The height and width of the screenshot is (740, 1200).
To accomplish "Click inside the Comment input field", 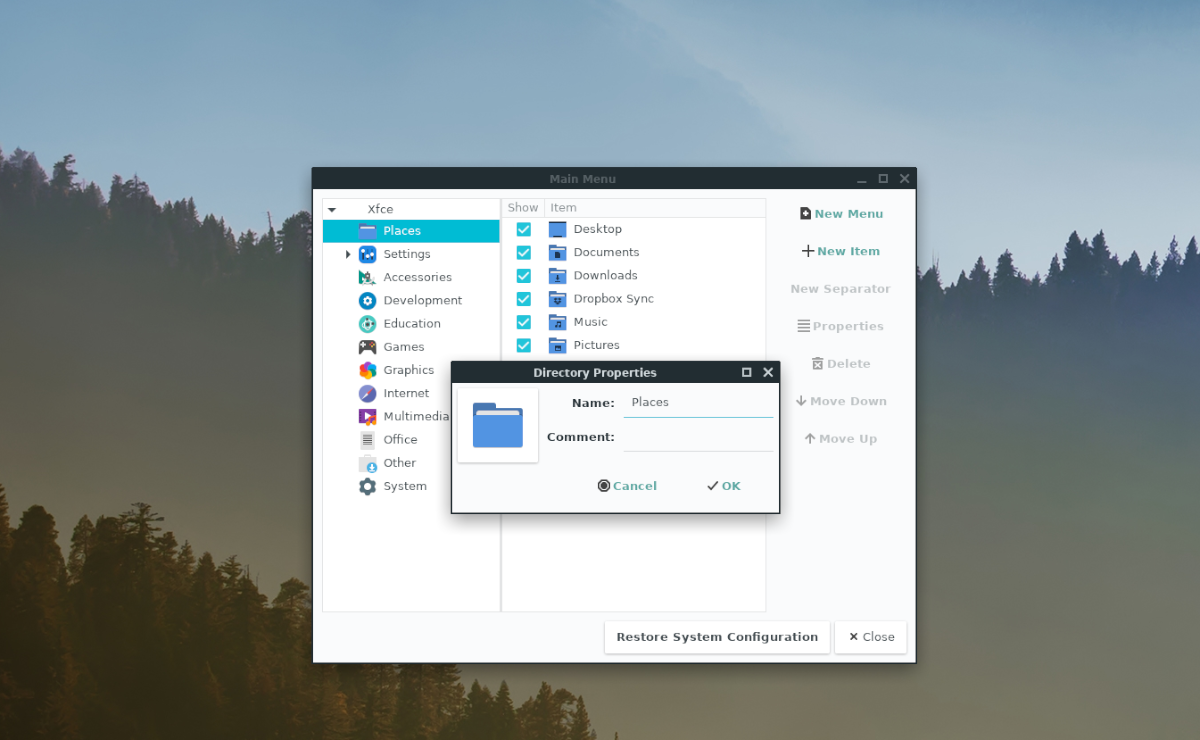I will (697, 436).
